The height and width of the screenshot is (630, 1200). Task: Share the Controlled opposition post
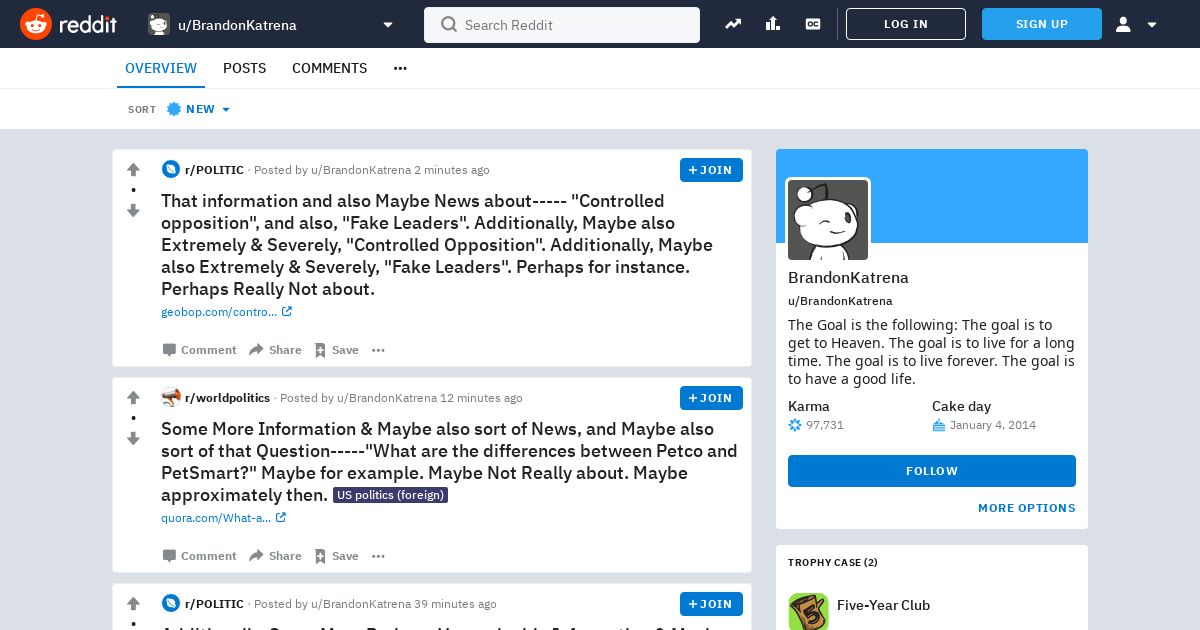click(x=275, y=350)
